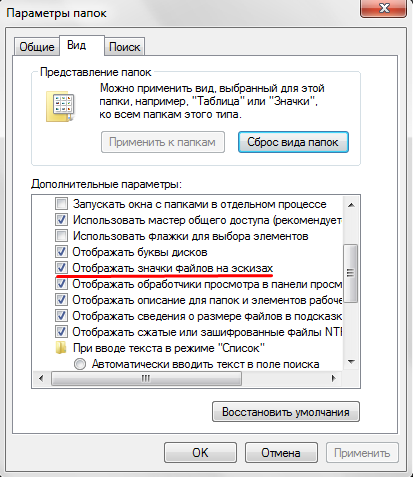Confirm the dialog with OK
The image size is (413, 477).
[x=200, y=452]
